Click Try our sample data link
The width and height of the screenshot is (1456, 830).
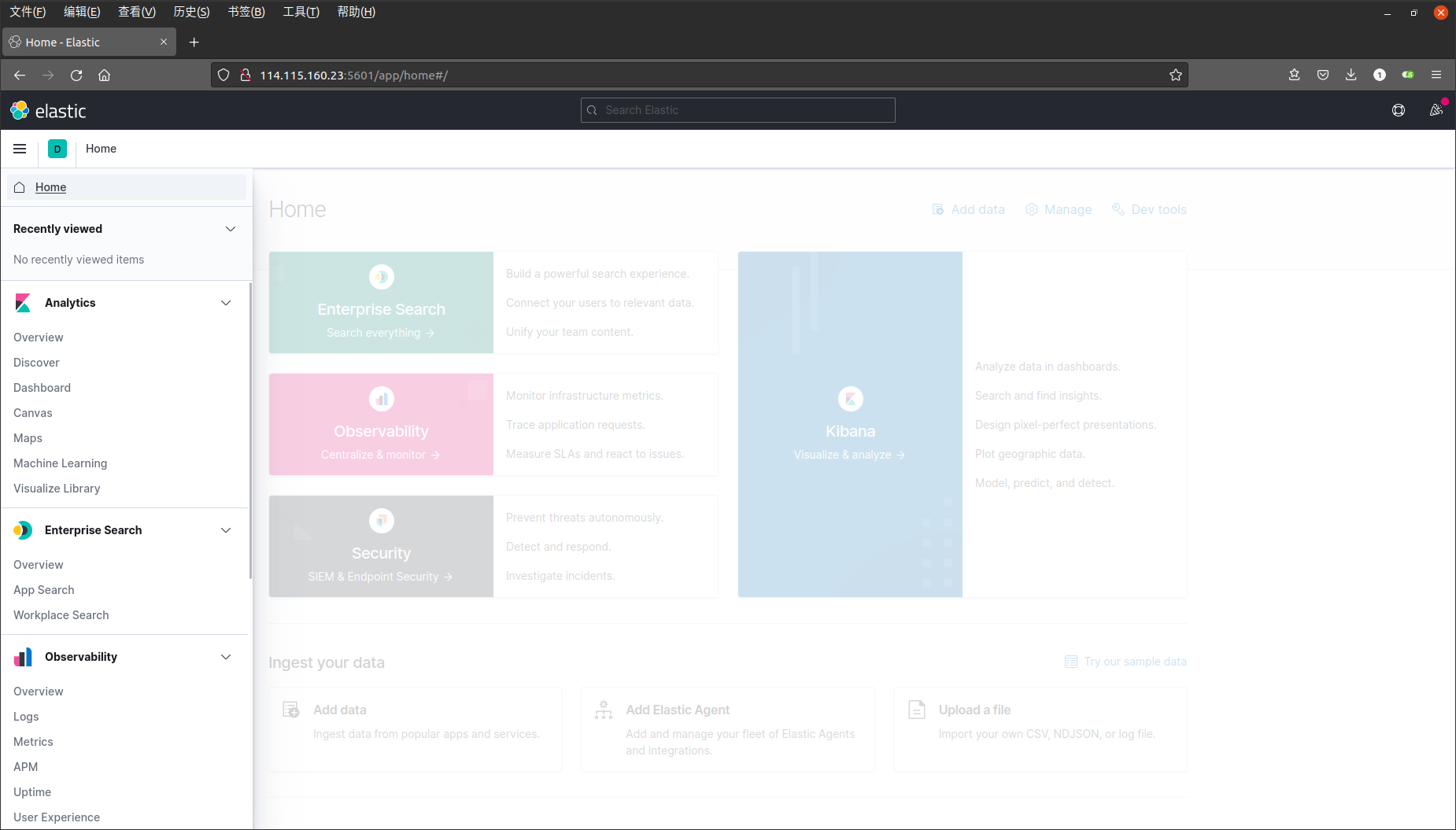tap(1125, 662)
